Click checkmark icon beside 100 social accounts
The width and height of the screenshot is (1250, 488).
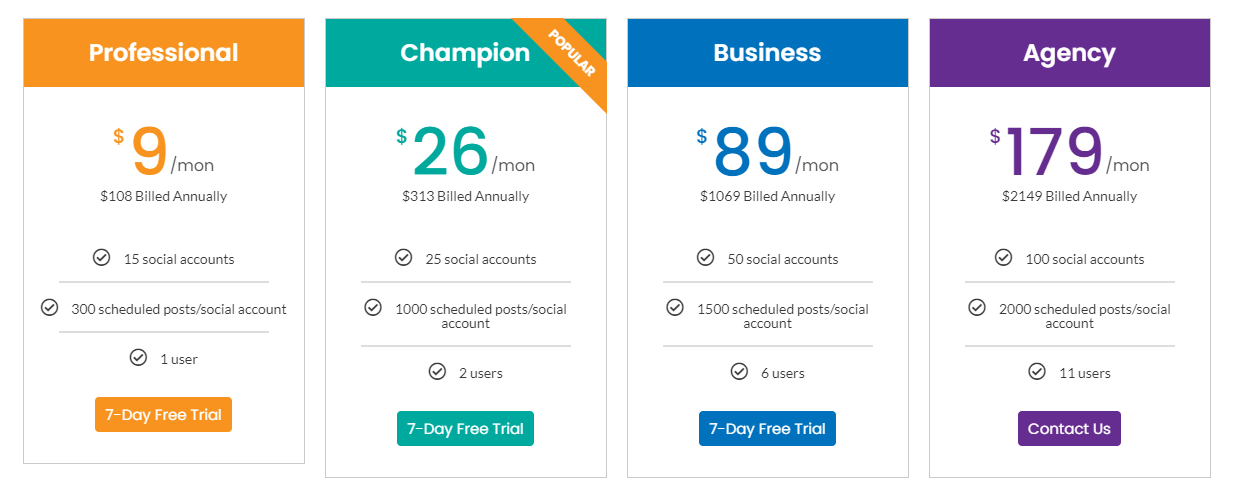(x=1003, y=258)
